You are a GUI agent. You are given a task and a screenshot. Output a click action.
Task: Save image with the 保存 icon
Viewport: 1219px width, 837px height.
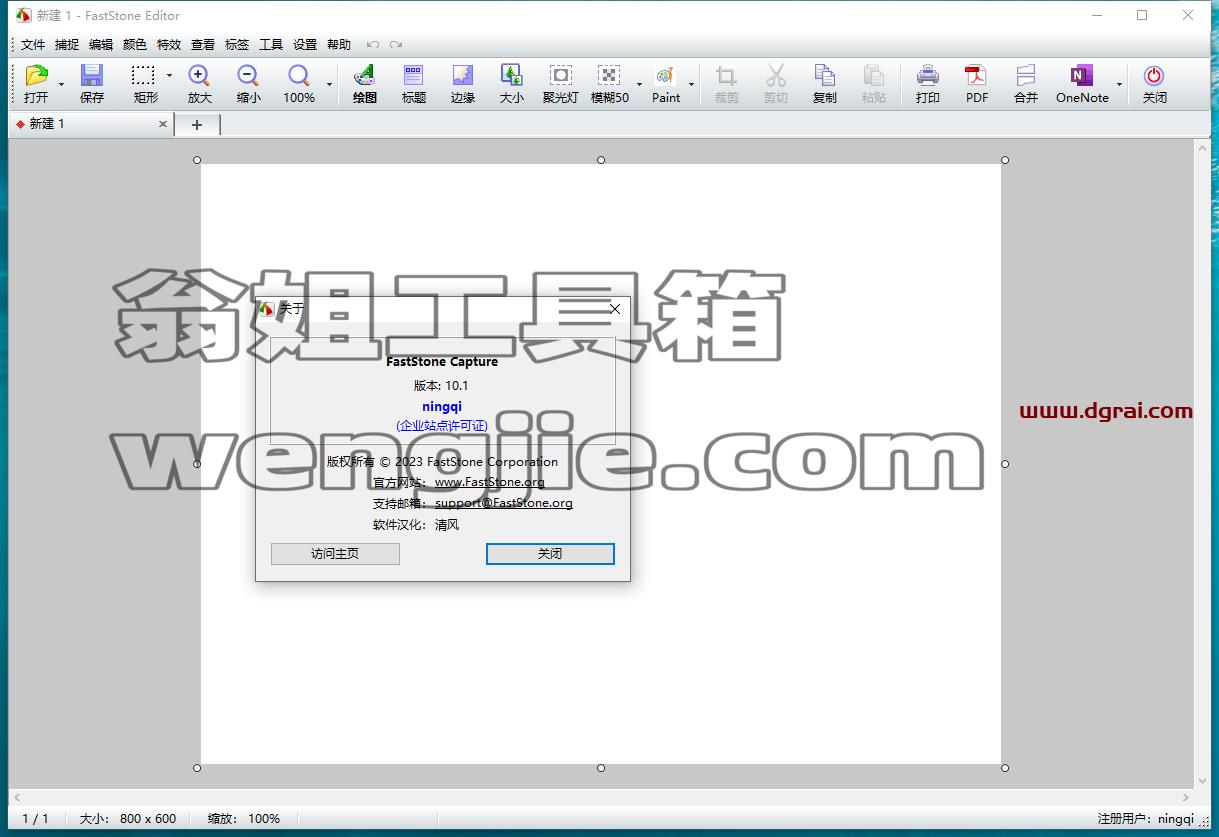coord(92,76)
